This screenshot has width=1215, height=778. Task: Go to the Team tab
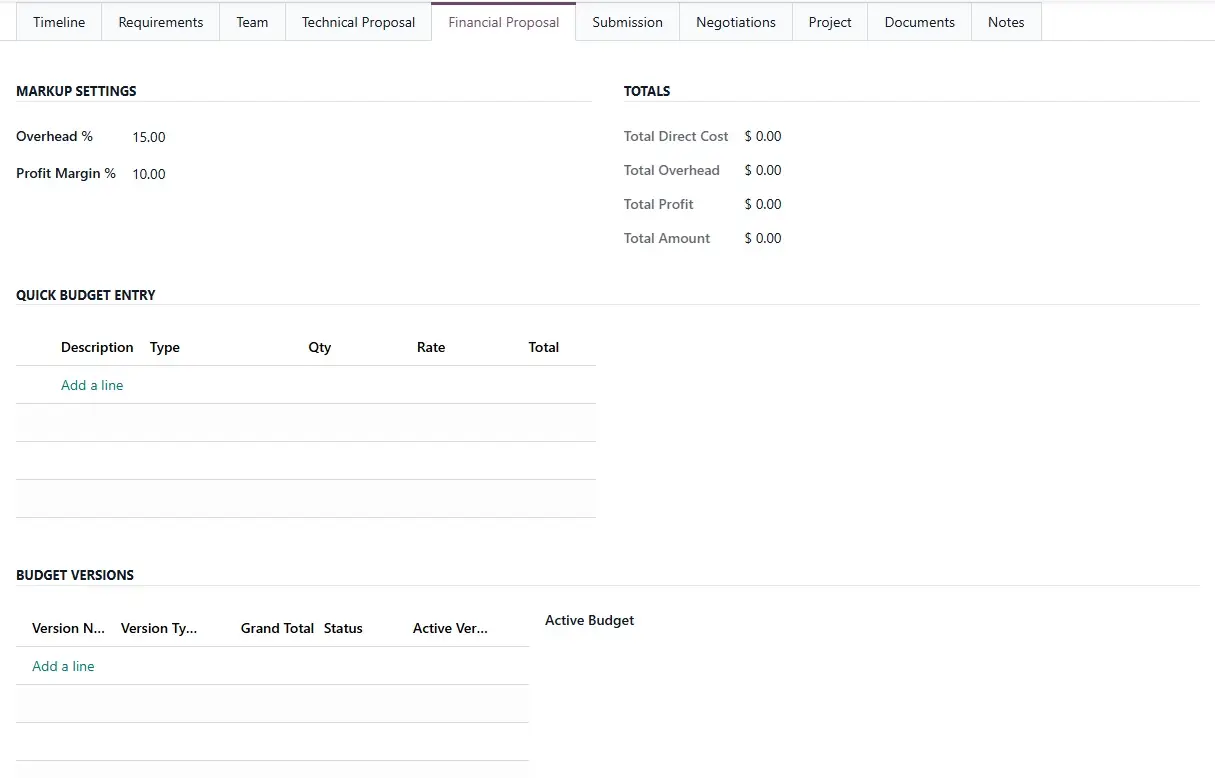pos(252,22)
